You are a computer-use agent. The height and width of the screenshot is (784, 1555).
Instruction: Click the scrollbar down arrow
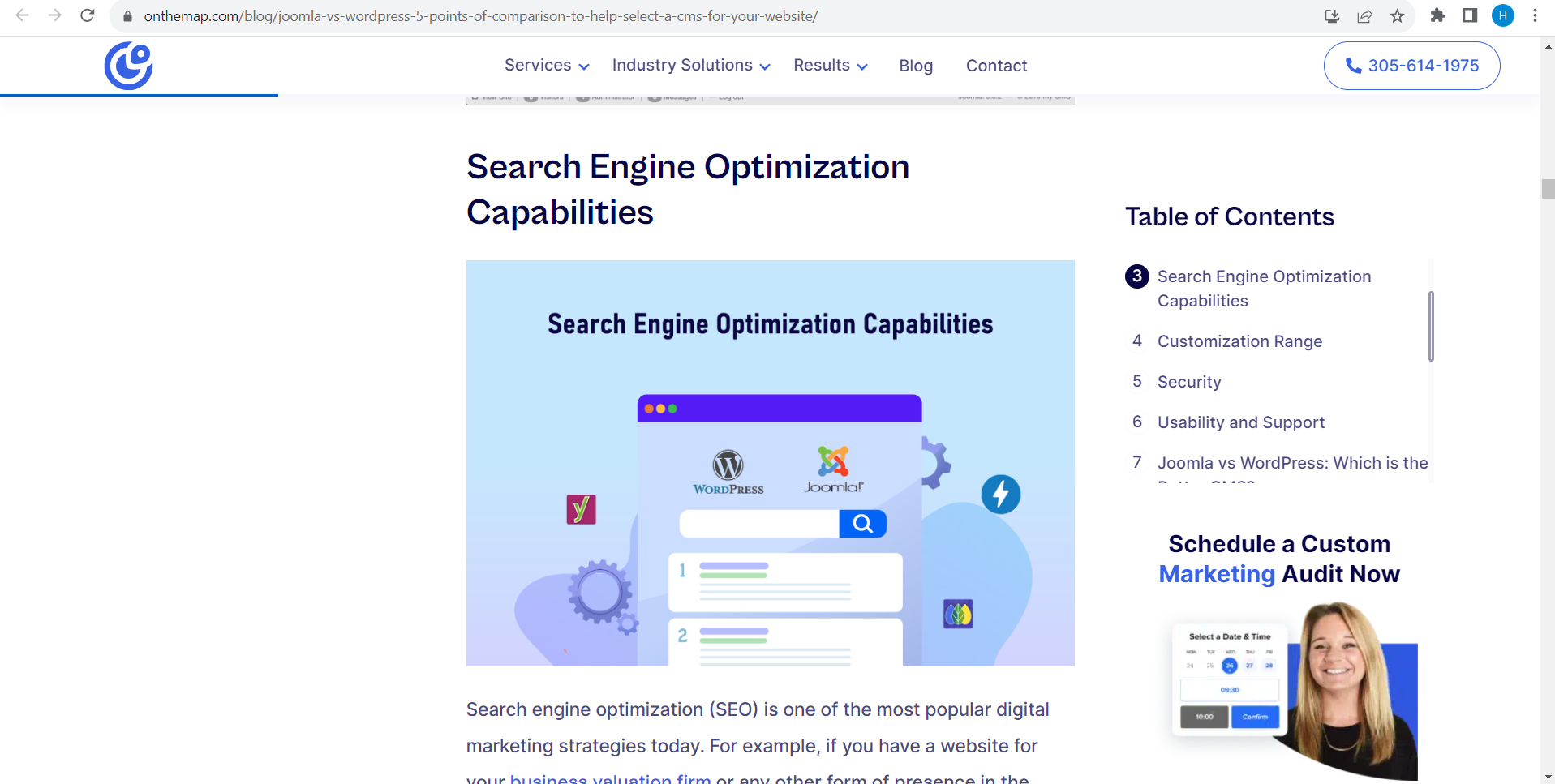[x=1548, y=777]
